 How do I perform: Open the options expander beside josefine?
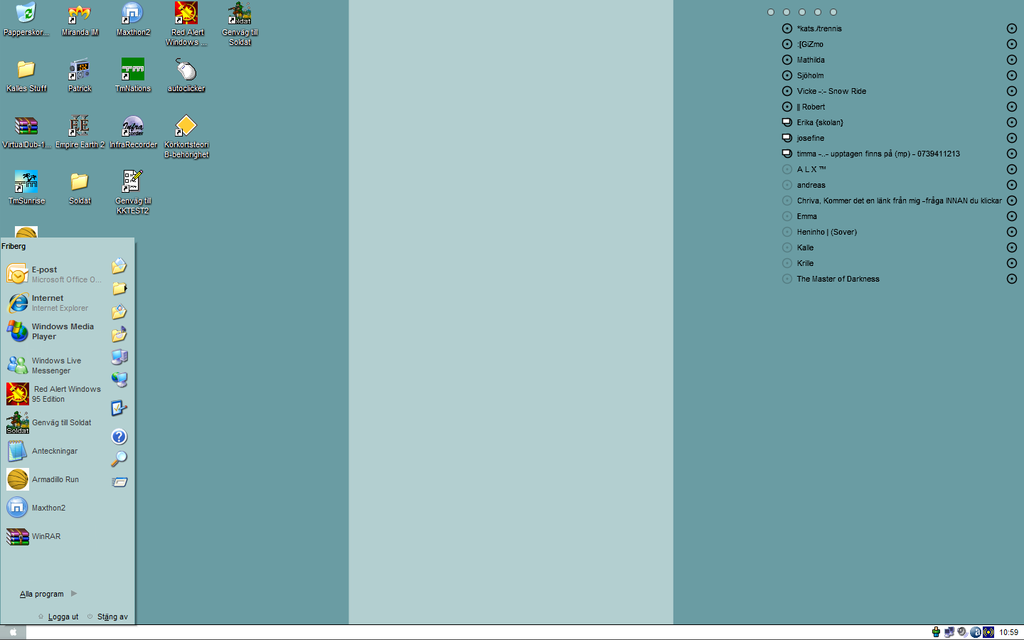tap(1011, 138)
